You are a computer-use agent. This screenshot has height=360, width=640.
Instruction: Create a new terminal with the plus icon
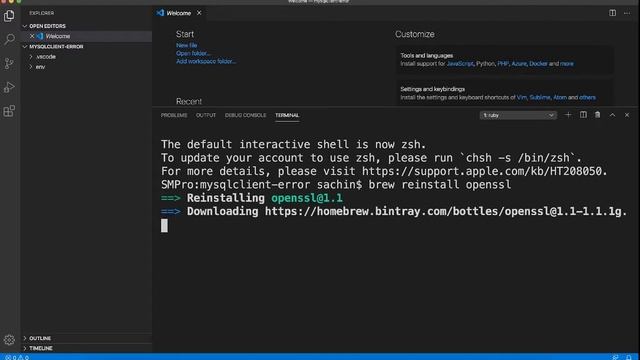[568, 115]
